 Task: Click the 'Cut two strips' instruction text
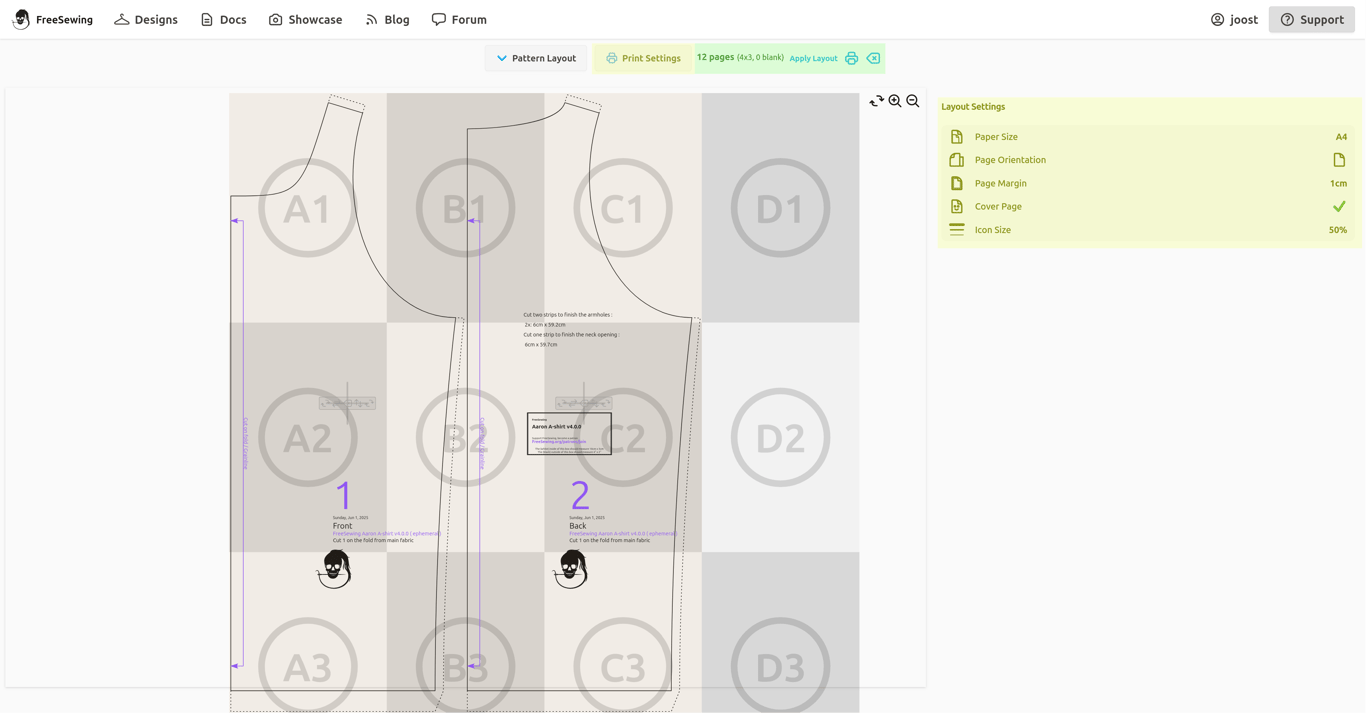click(567, 315)
